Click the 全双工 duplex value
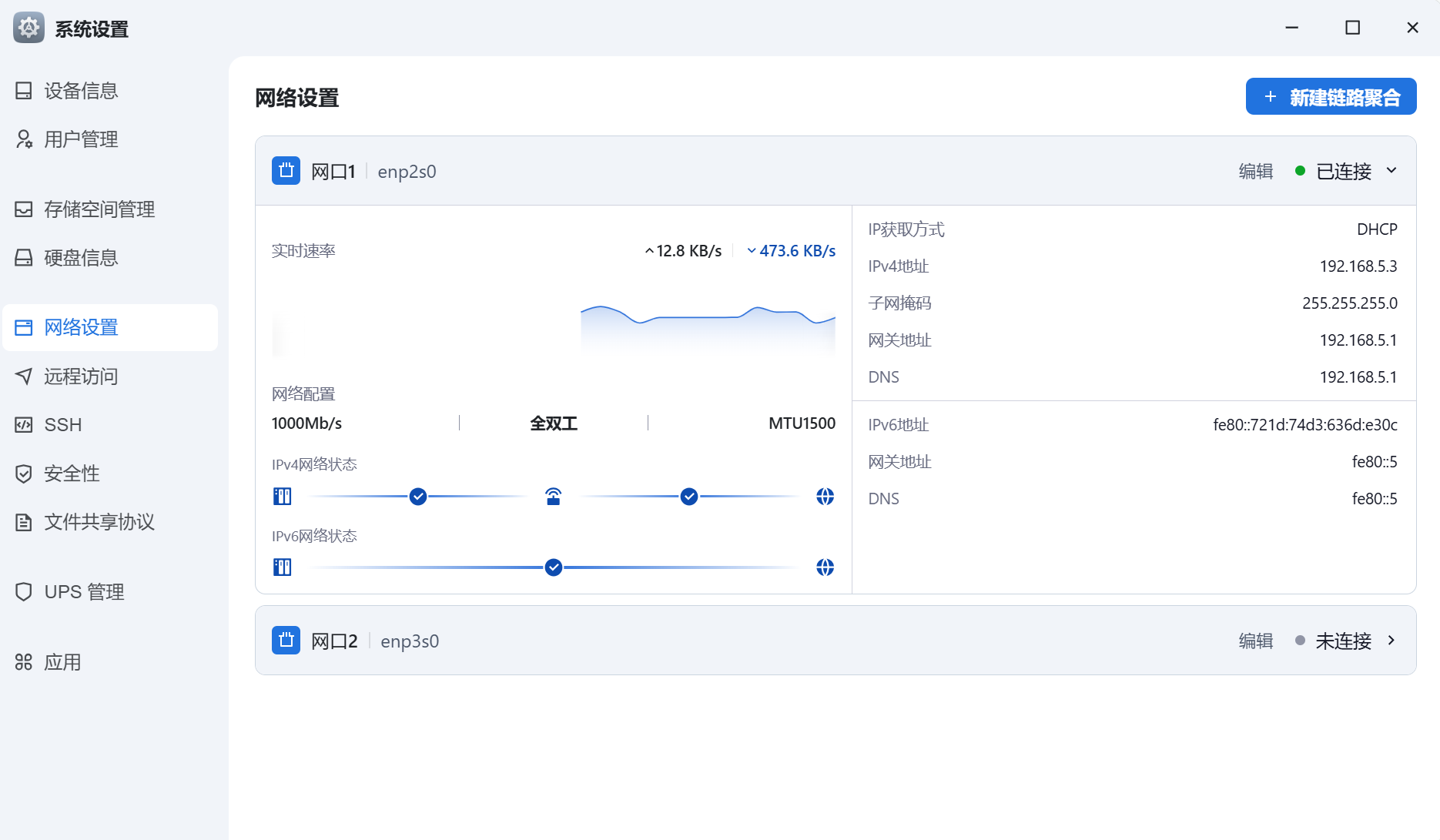 (554, 423)
